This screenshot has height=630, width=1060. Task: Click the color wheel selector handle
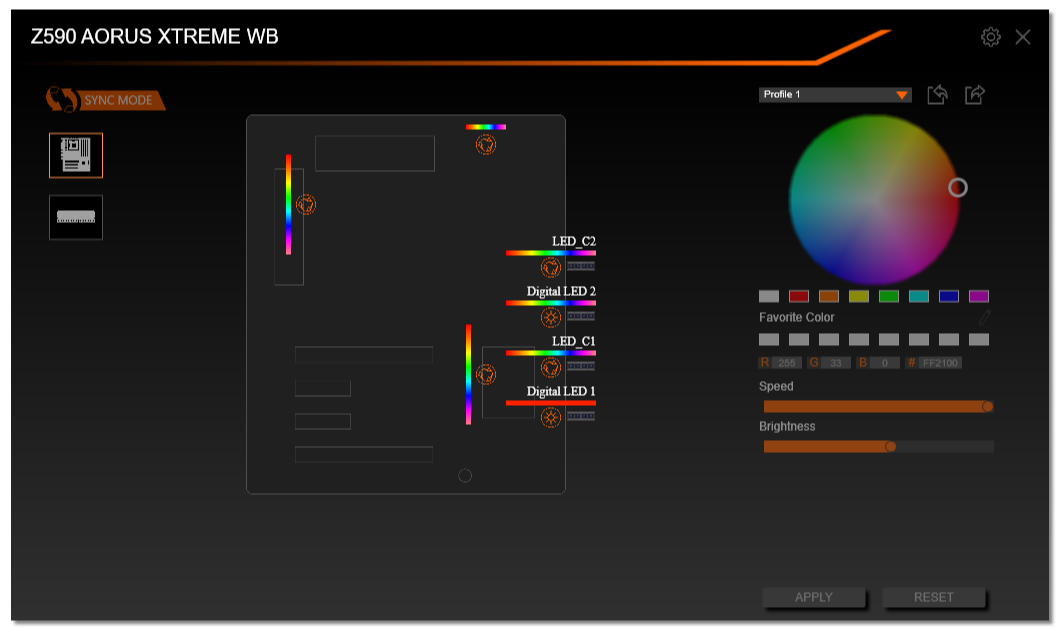[x=957, y=187]
